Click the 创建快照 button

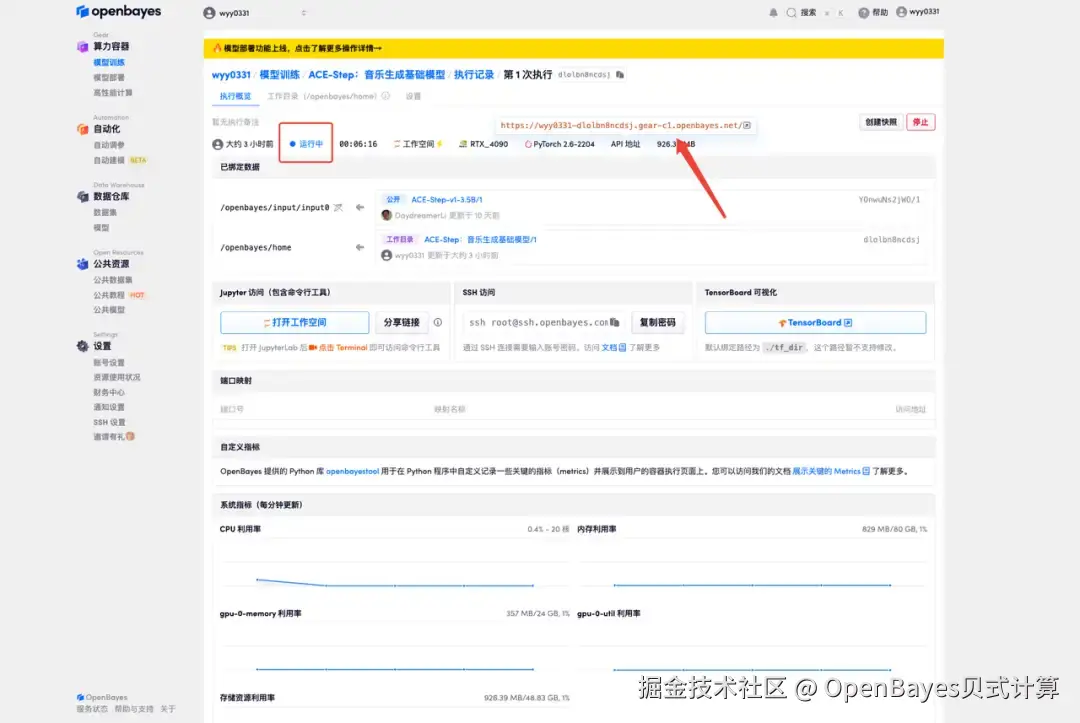tap(881, 122)
